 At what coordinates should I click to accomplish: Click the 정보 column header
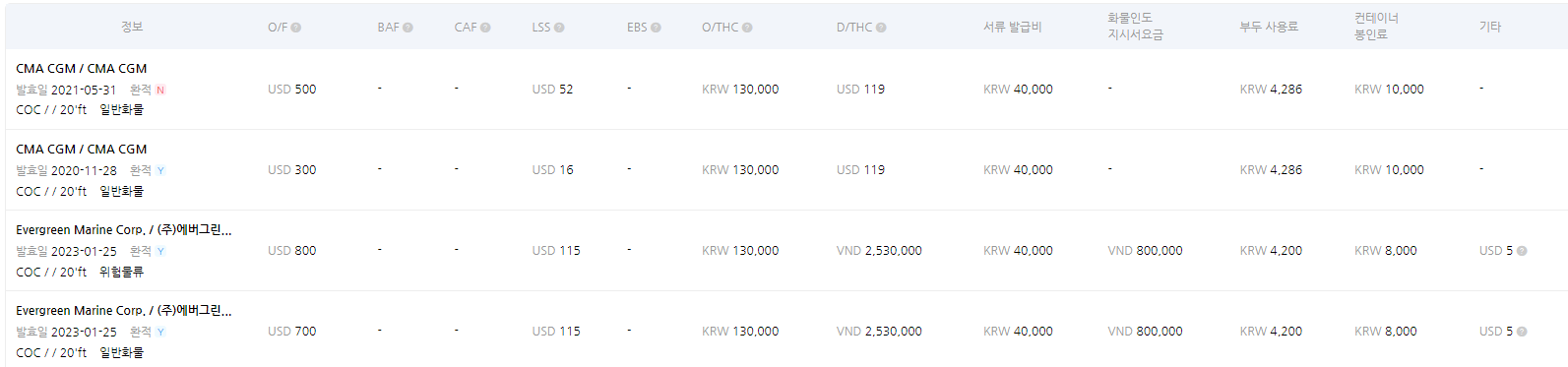[x=132, y=27]
